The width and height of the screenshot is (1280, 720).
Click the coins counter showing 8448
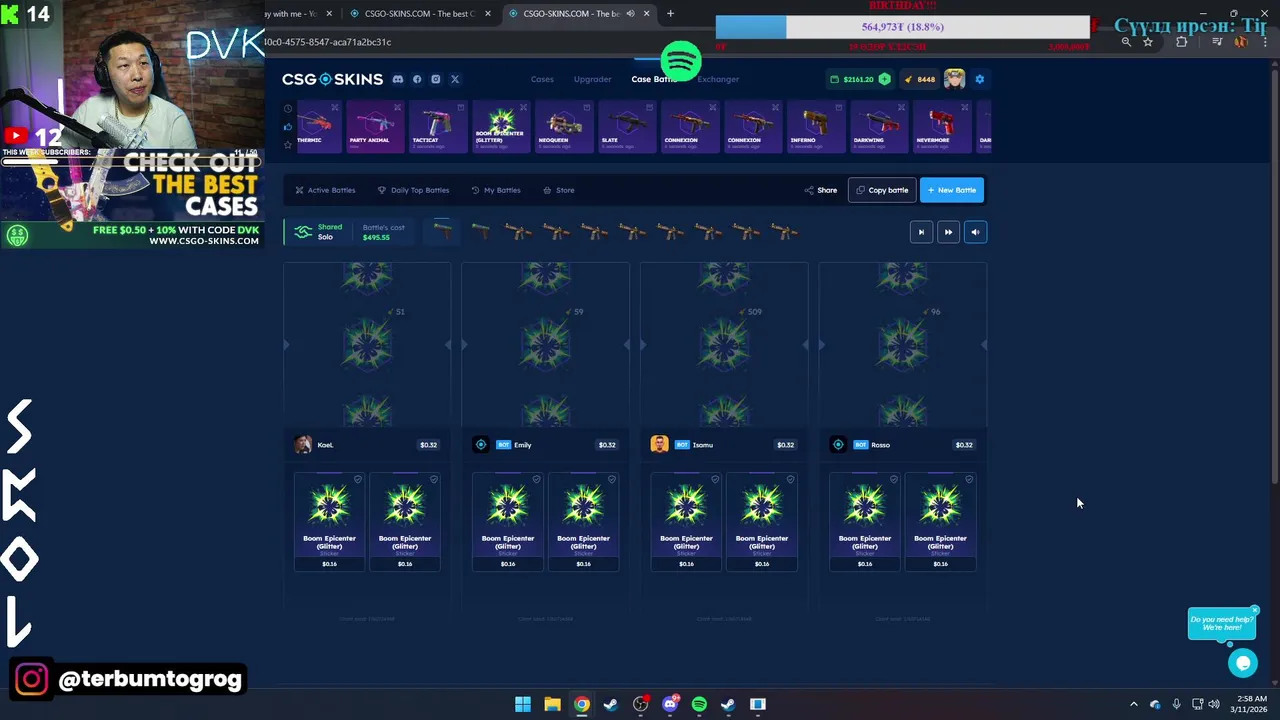(919, 79)
